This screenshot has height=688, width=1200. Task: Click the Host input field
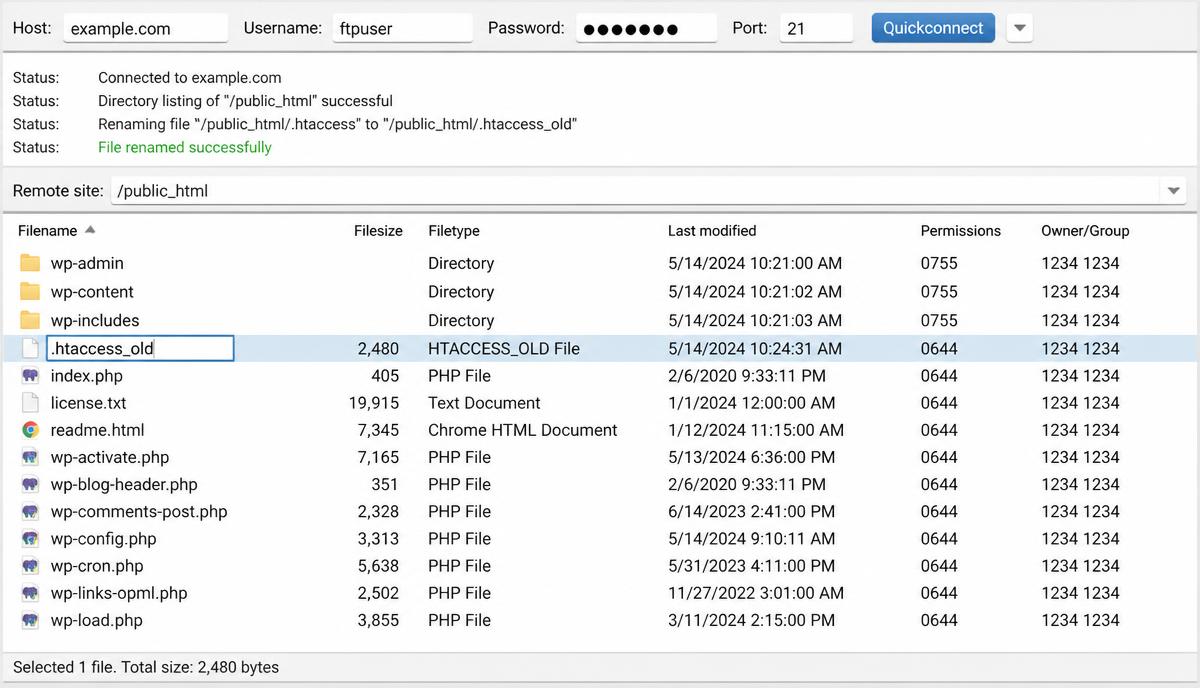click(x=145, y=28)
